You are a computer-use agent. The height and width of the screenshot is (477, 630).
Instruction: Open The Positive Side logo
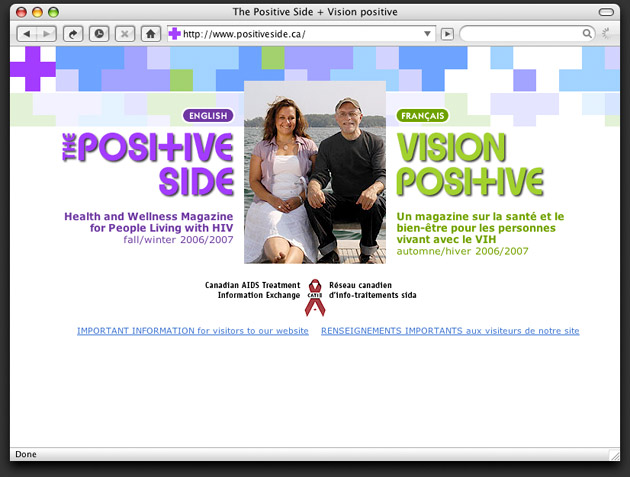(148, 164)
